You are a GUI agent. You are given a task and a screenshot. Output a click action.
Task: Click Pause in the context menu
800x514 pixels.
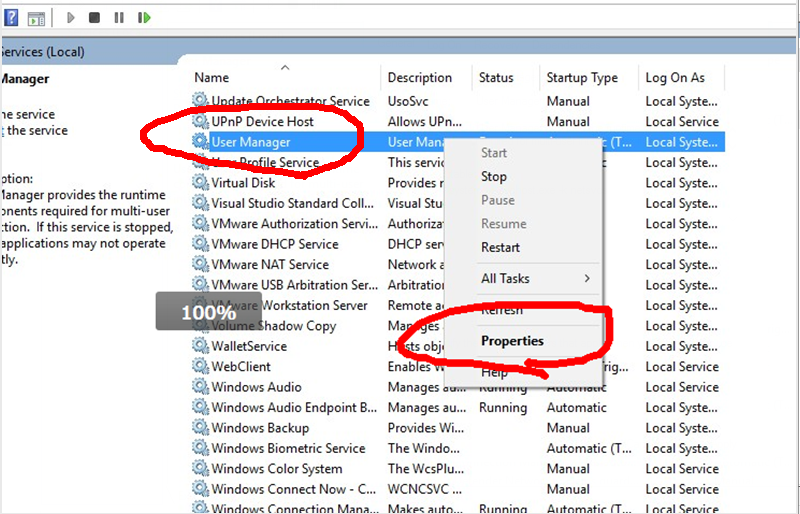[x=498, y=200]
